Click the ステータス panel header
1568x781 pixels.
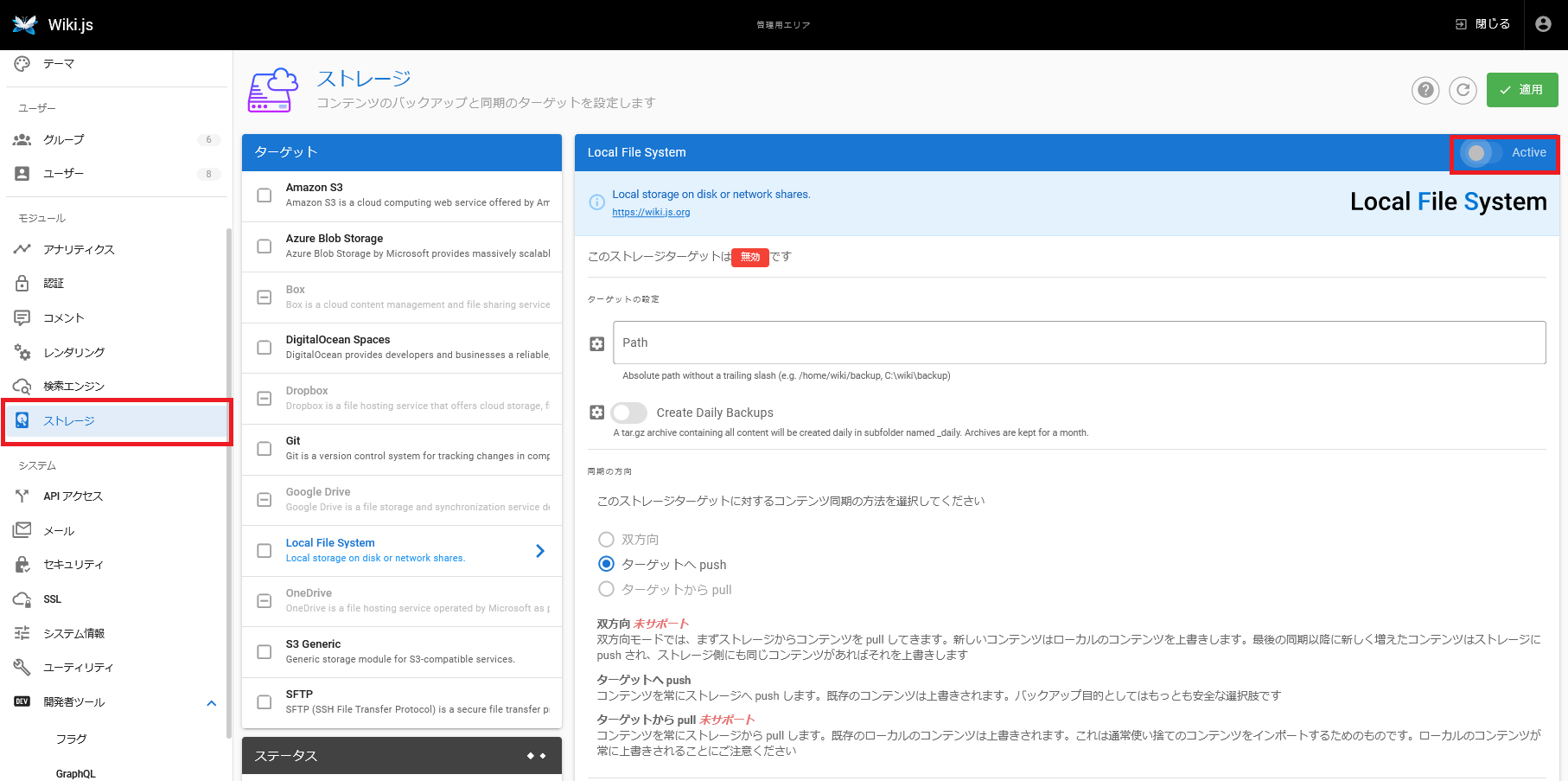tap(402, 756)
